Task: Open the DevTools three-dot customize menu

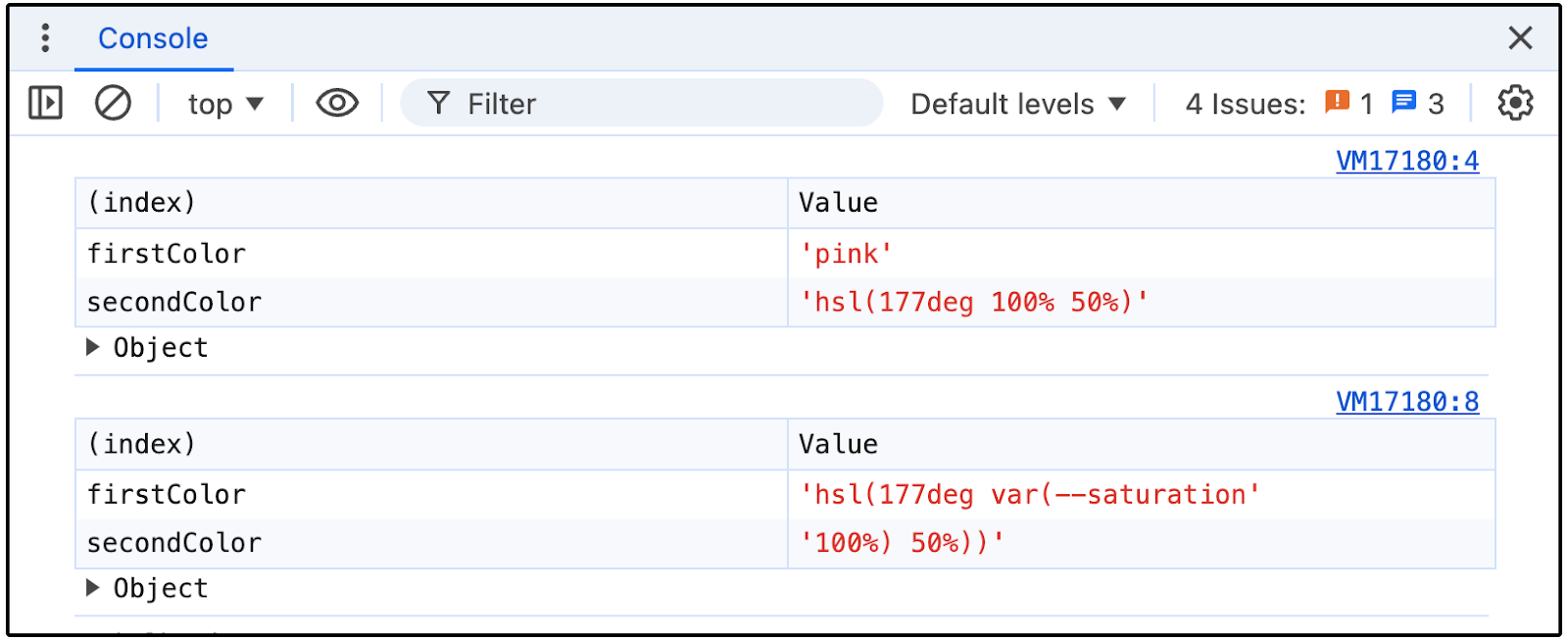Action: pos(45,38)
